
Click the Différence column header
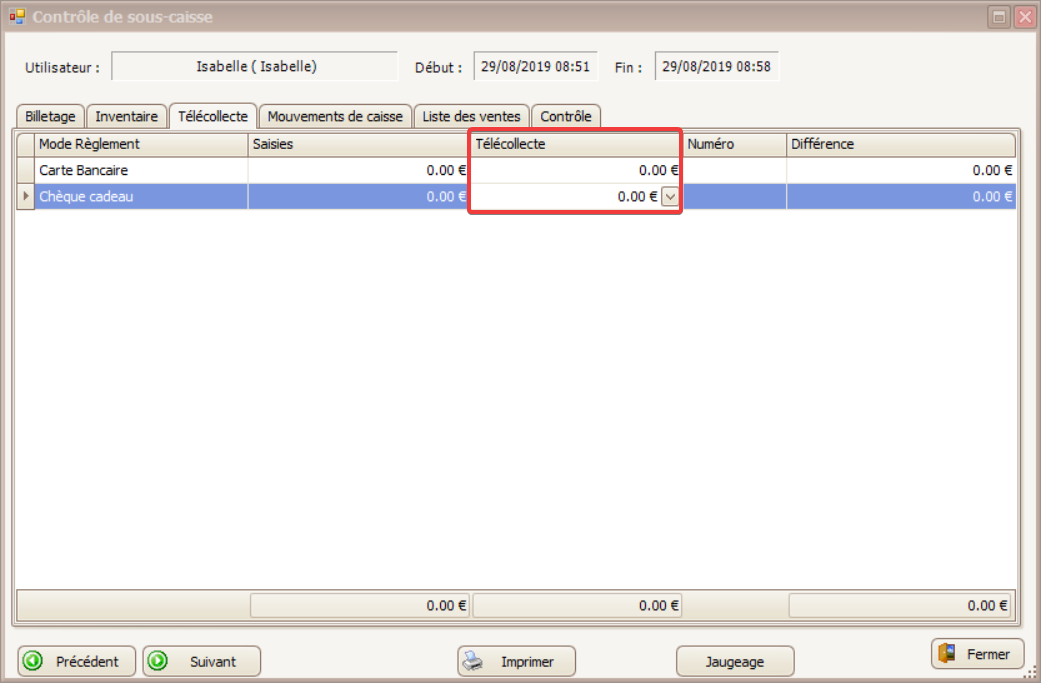coord(901,144)
